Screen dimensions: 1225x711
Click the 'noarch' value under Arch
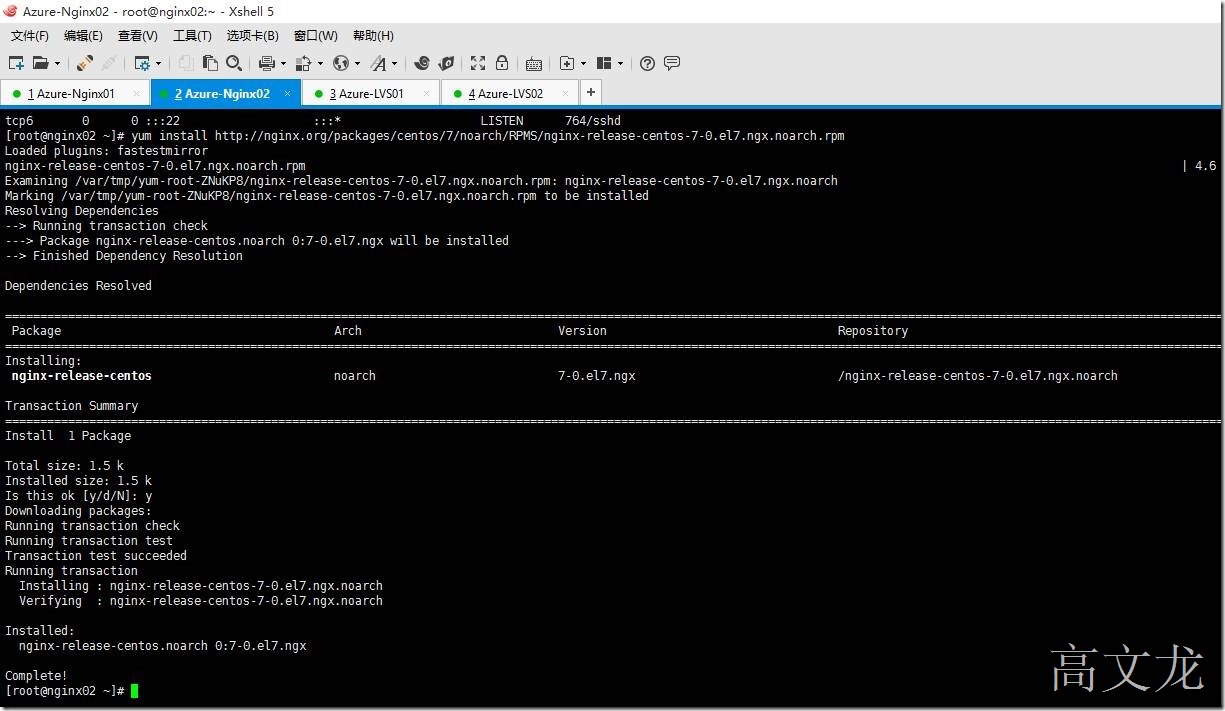click(355, 376)
